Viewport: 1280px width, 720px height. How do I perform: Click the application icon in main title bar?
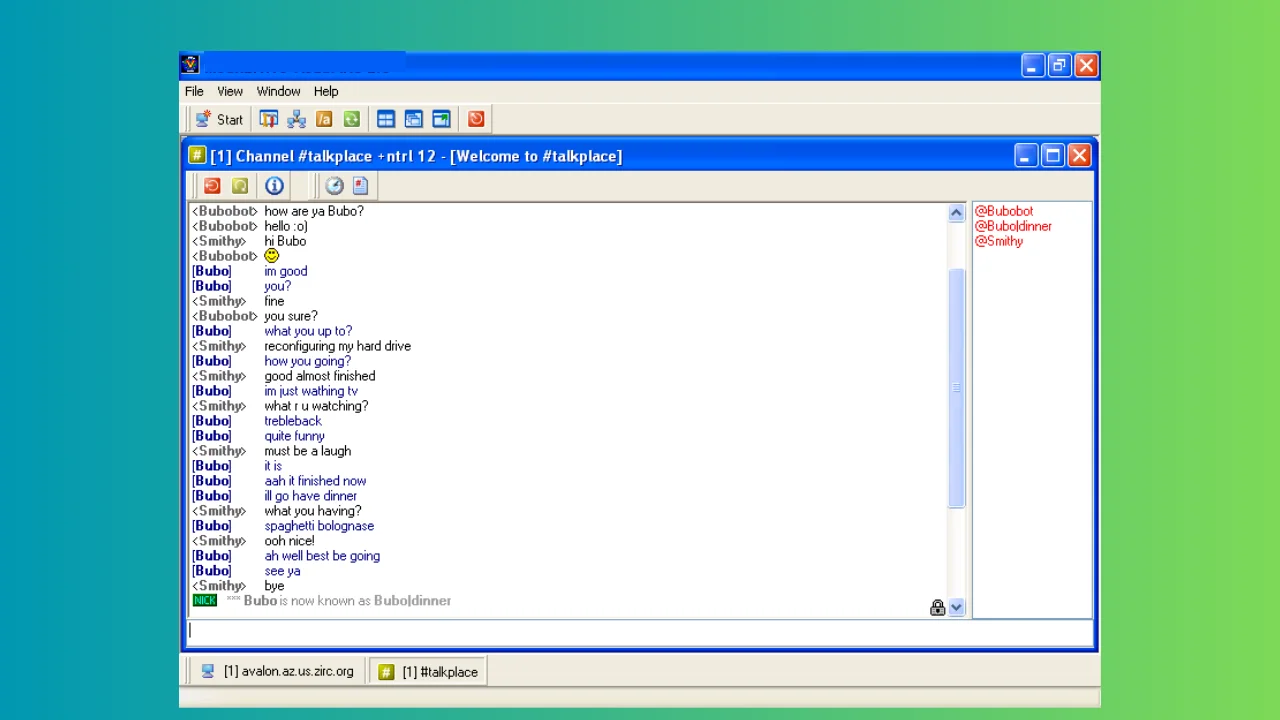[190, 65]
